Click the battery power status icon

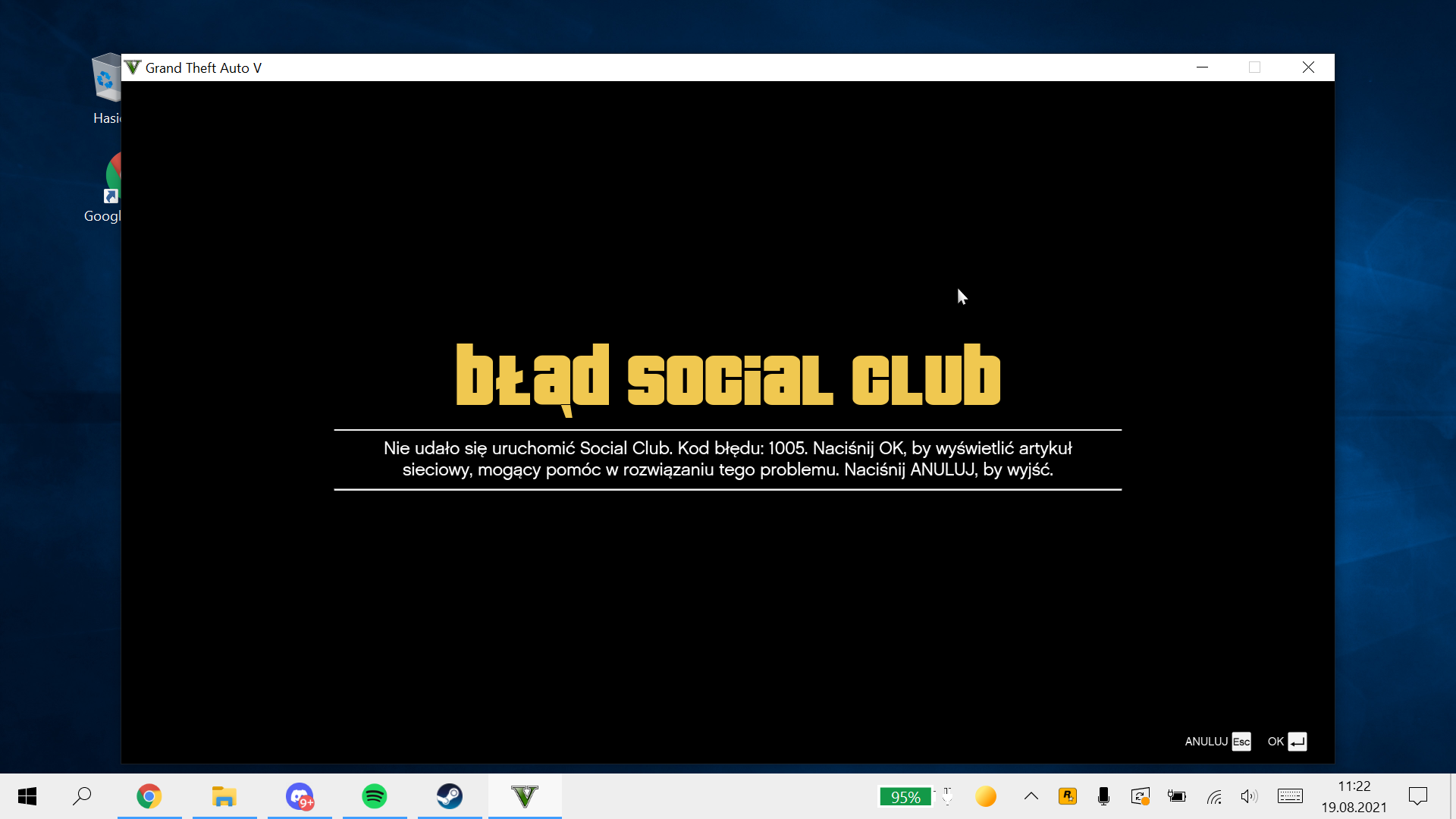[1176, 796]
